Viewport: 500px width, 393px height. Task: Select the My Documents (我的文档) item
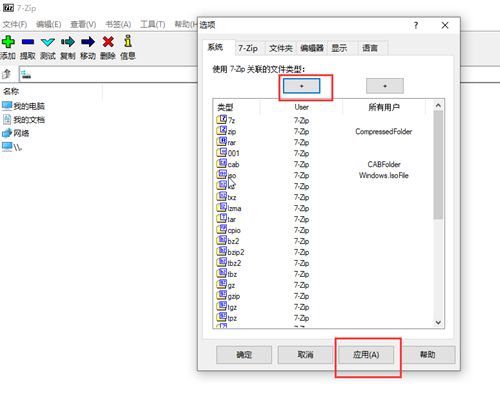[x=23, y=119]
